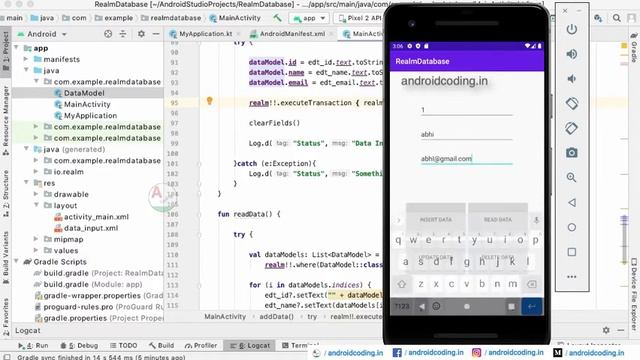The width and height of the screenshot is (640, 360).
Task: Tap the emulator Back triangle button
Action: coord(571,202)
